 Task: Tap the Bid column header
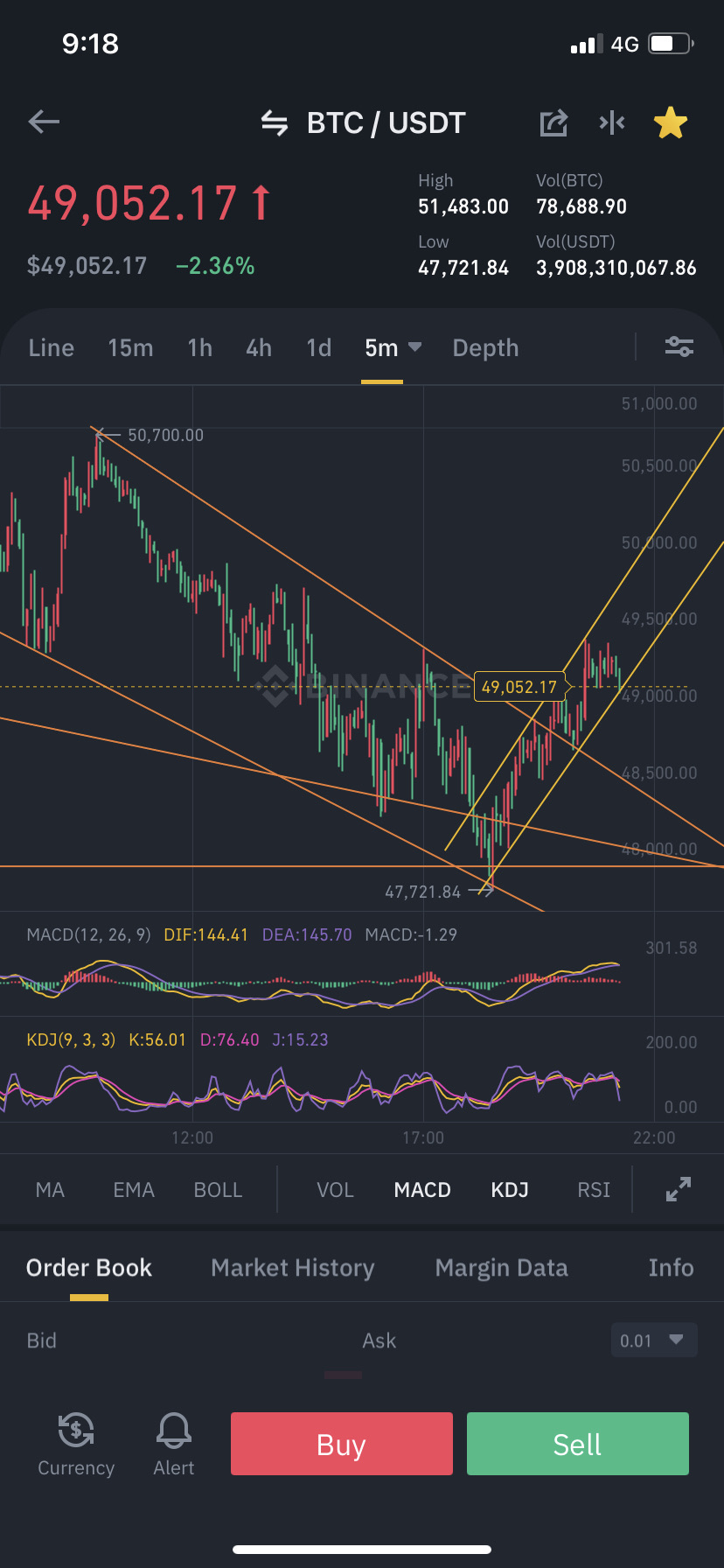pyautogui.click(x=41, y=1340)
